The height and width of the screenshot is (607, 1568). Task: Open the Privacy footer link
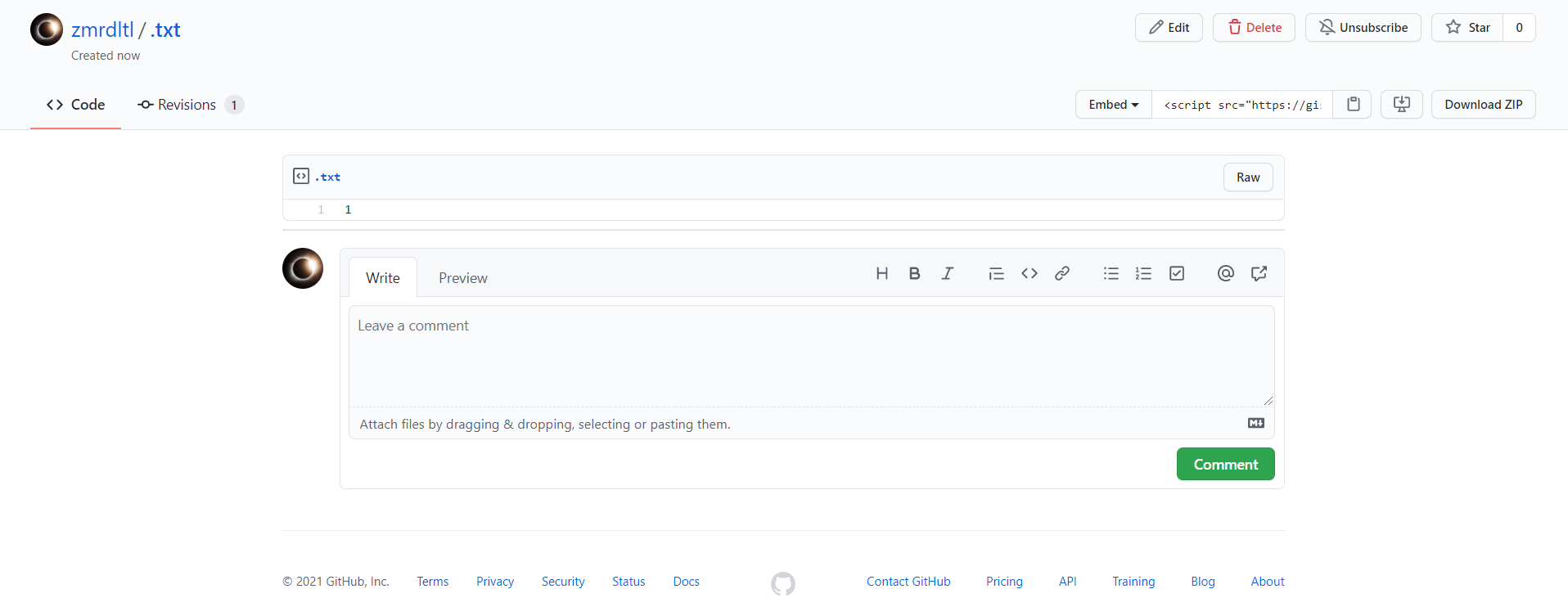point(495,582)
